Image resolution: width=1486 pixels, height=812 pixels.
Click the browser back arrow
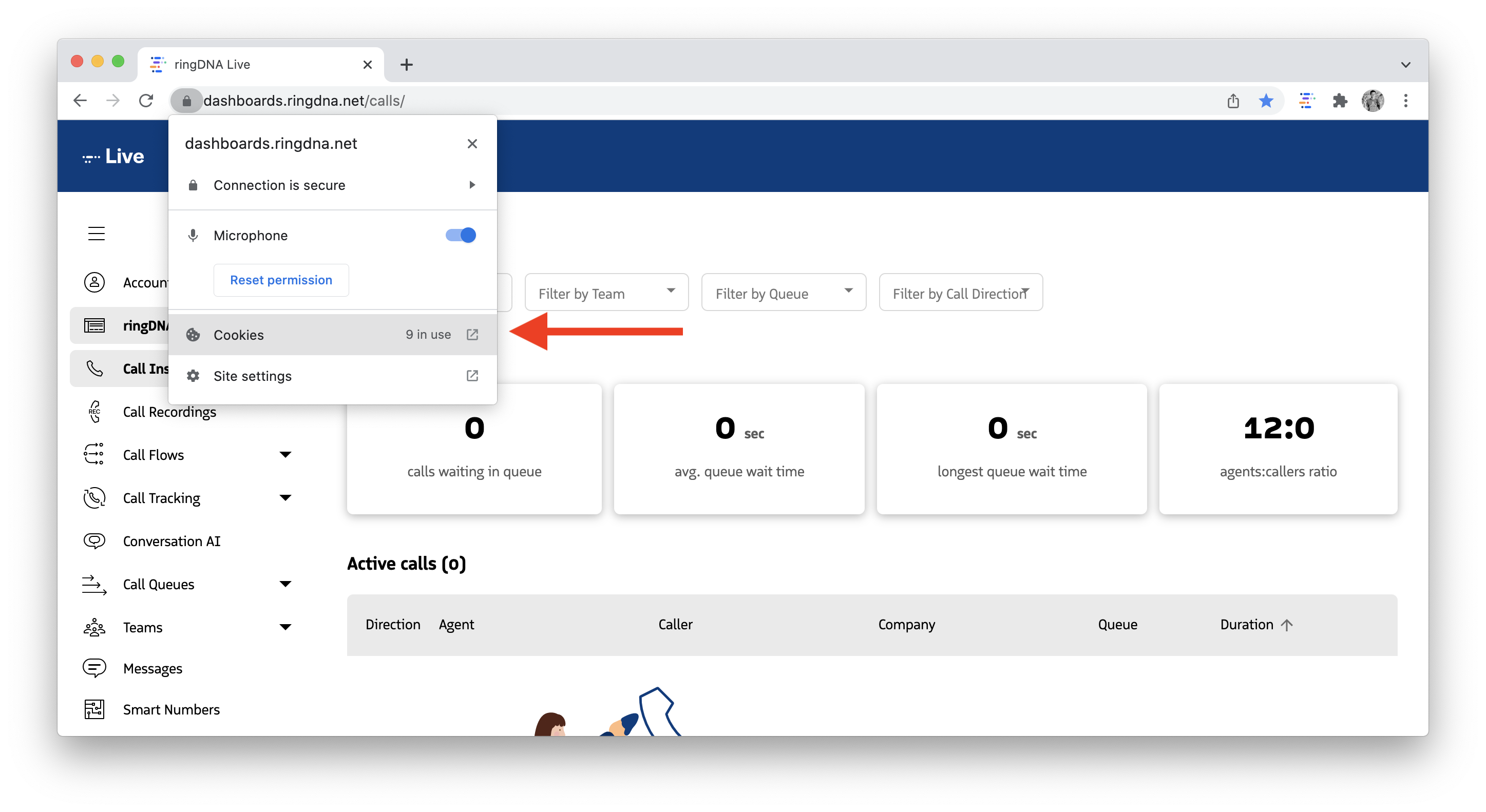click(x=80, y=101)
